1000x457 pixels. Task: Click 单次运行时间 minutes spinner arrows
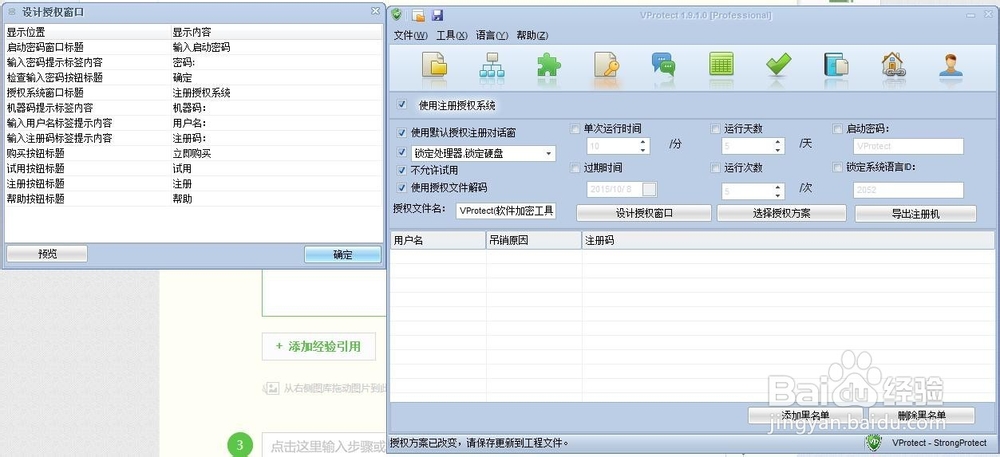pos(643,146)
